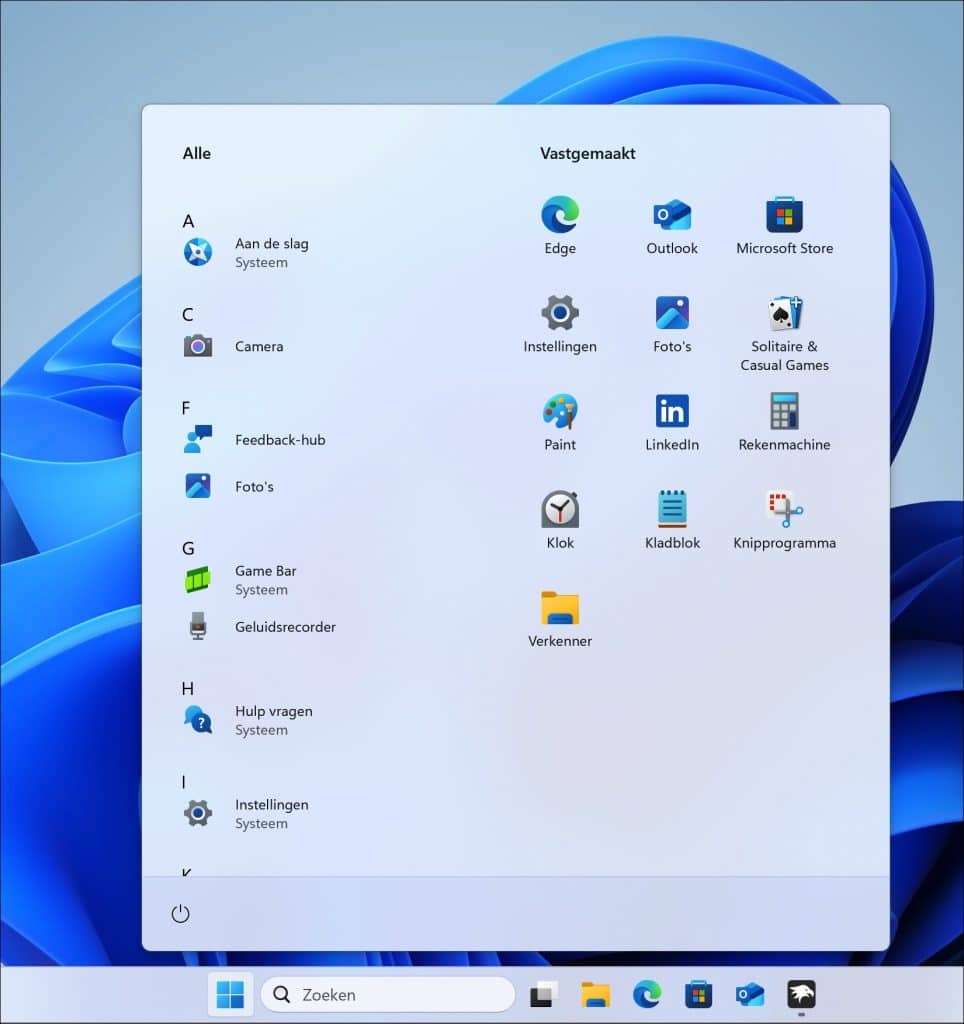
Task: Open the LinkedIn pinned app
Action: [x=672, y=422]
